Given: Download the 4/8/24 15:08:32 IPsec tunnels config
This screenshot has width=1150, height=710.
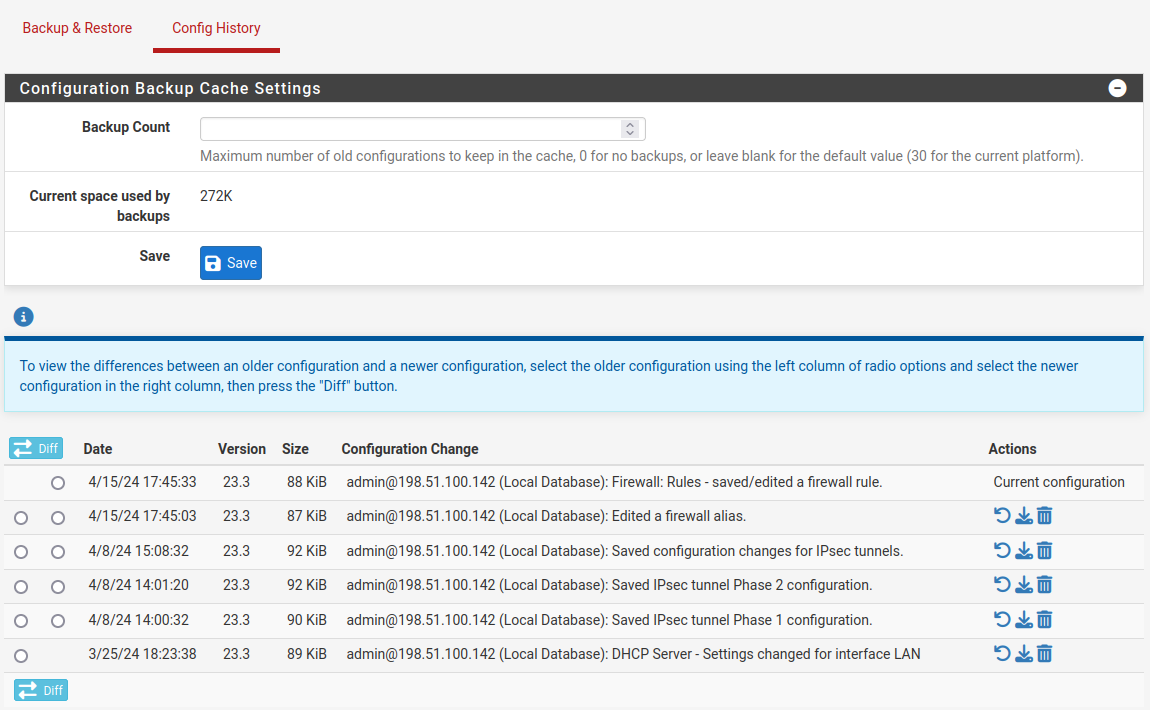Looking at the screenshot, I should 1023,551.
